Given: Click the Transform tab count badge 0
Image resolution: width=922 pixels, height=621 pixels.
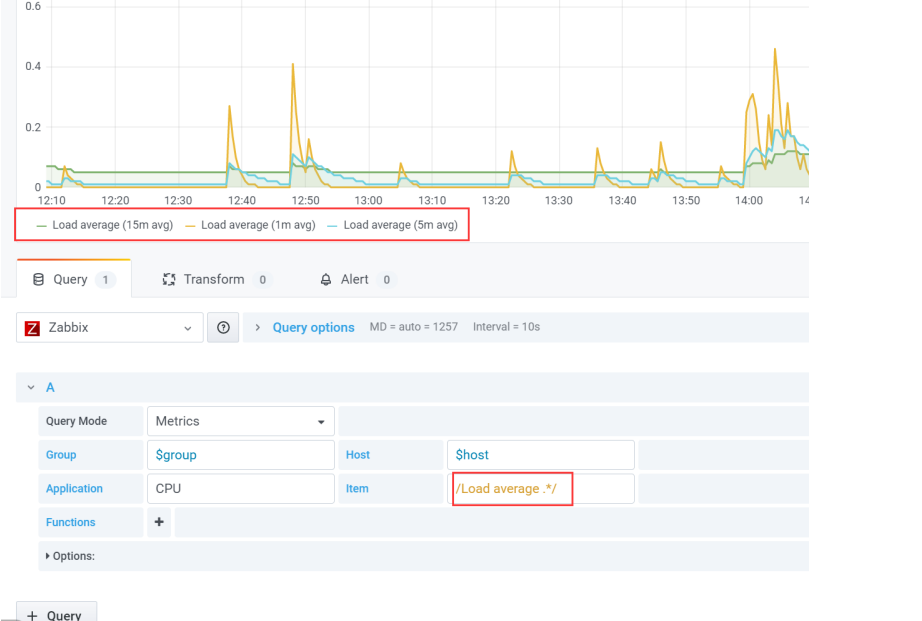Looking at the screenshot, I should (262, 280).
